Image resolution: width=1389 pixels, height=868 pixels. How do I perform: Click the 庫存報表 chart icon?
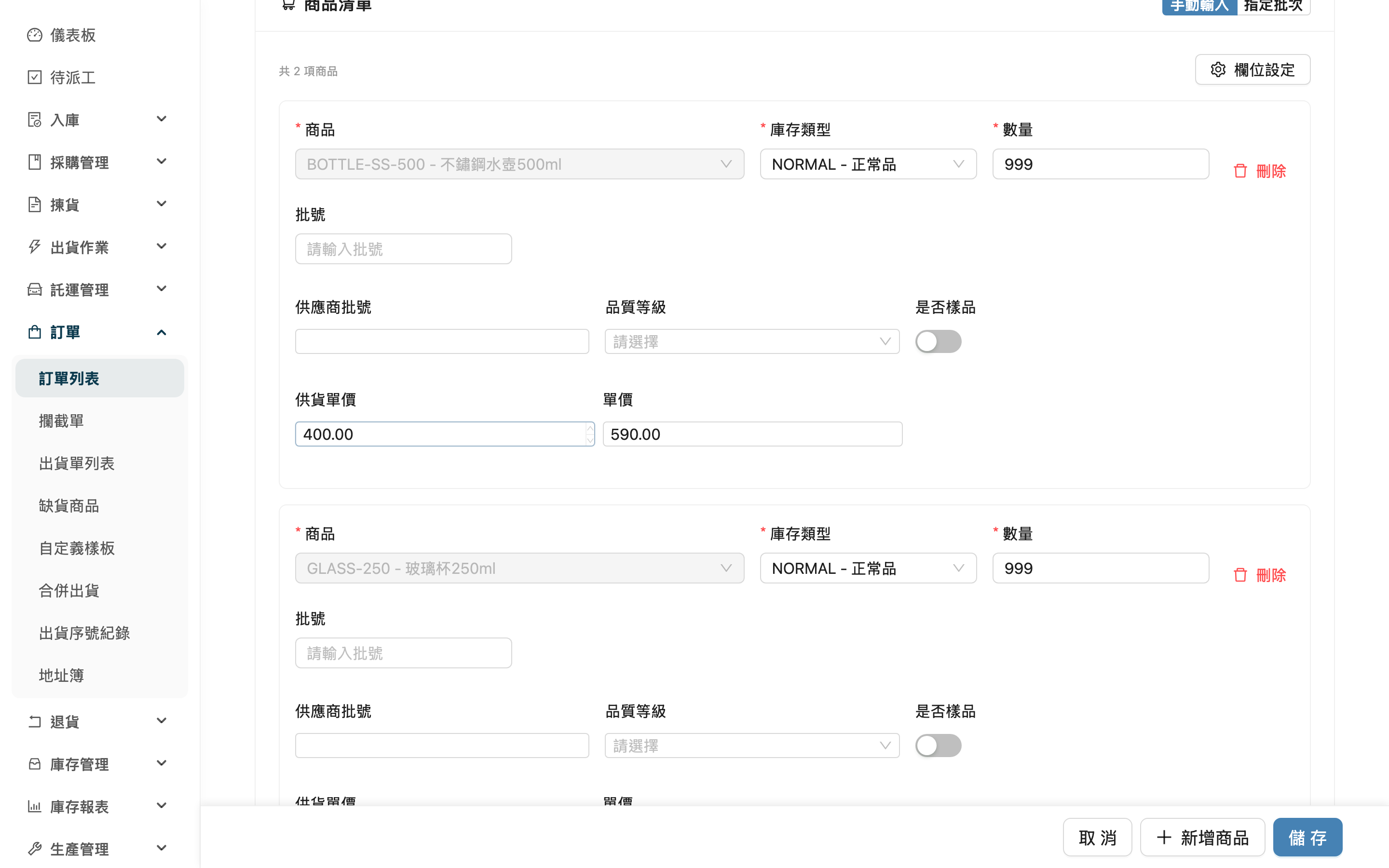34,807
